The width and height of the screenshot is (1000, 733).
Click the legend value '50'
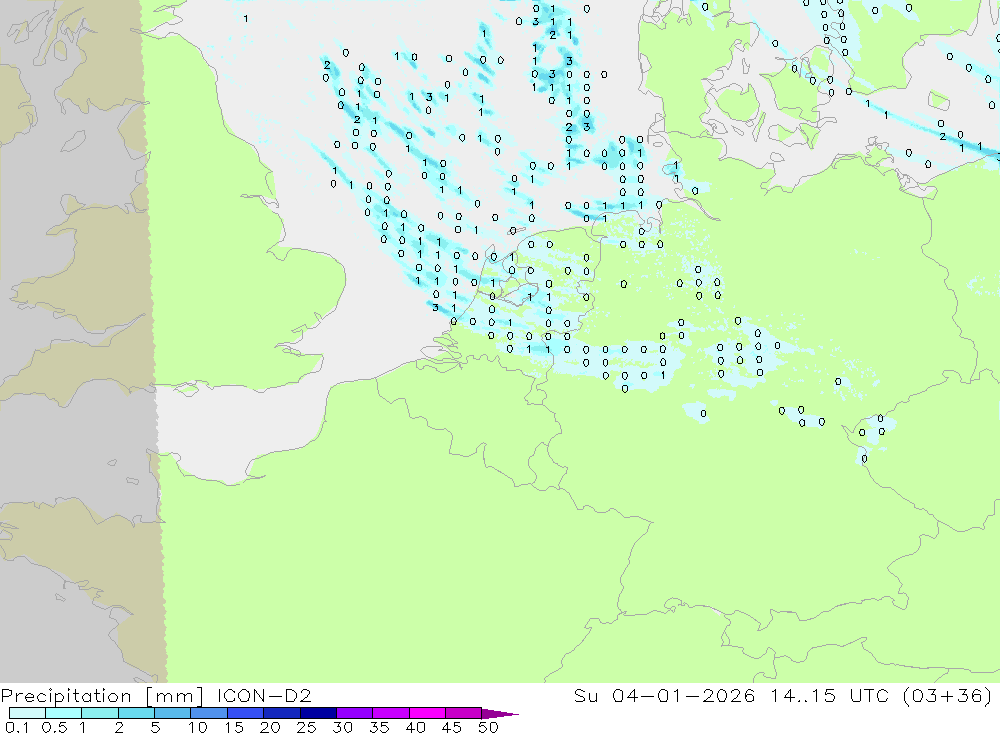tap(488, 727)
